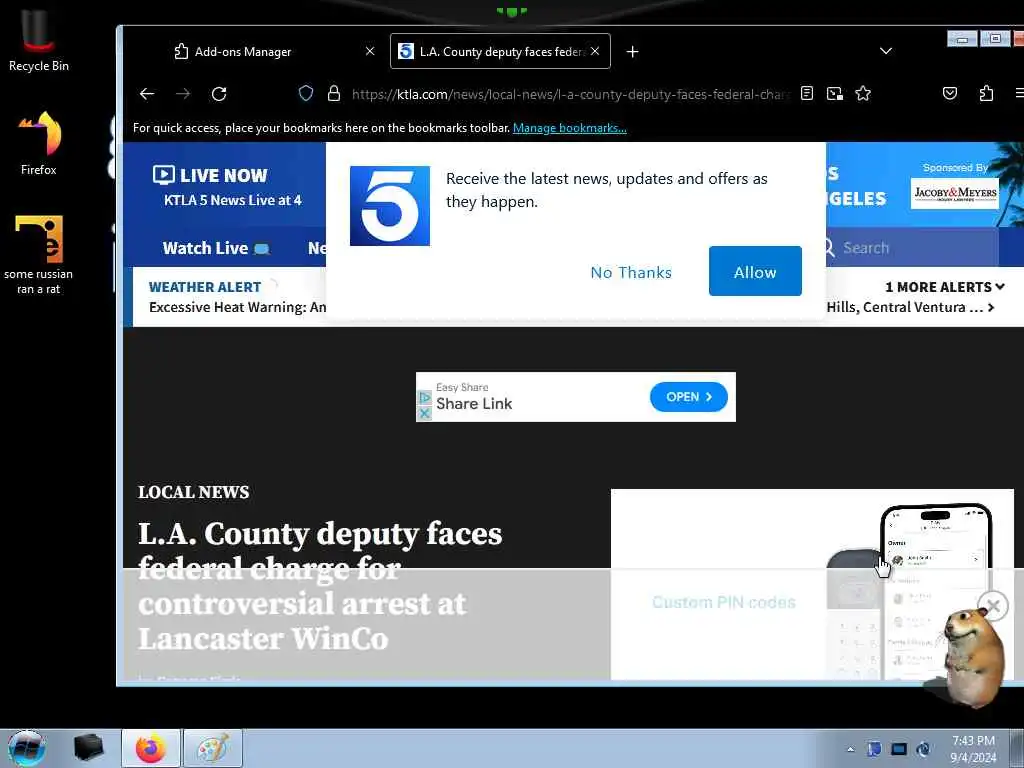Screen dimensions: 1024x768
Task: Open Watch Live in site navigation
Action: click(216, 248)
